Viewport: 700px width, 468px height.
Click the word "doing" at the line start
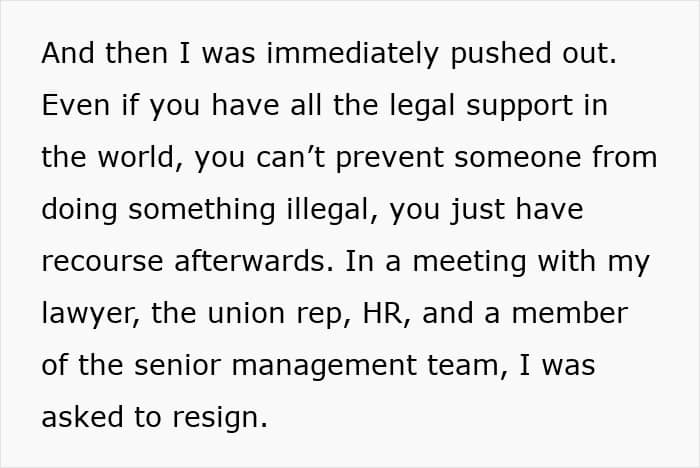tap(79, 210)
